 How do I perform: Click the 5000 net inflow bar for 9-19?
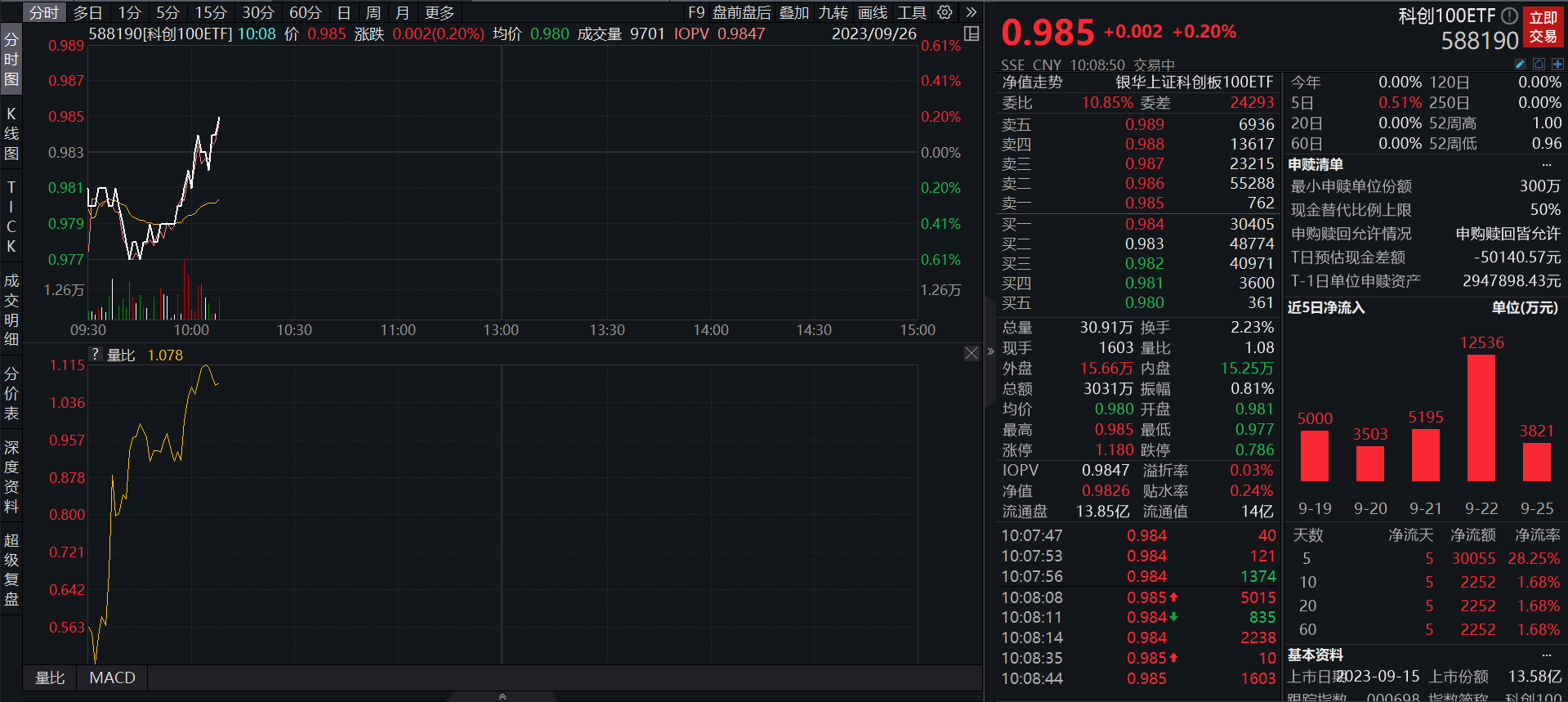1315,456
